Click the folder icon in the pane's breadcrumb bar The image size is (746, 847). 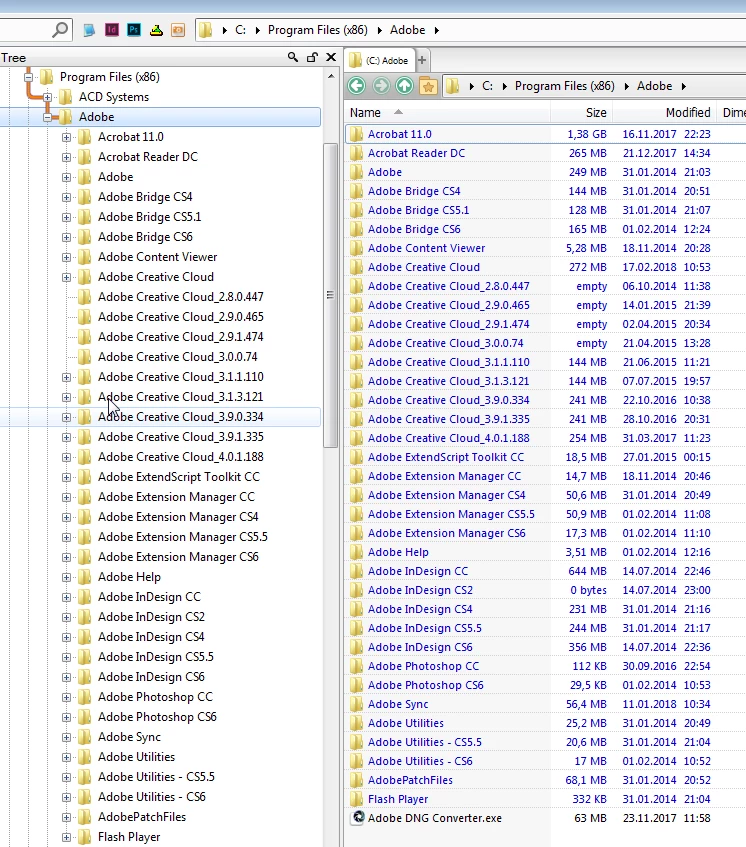[452, 86]
